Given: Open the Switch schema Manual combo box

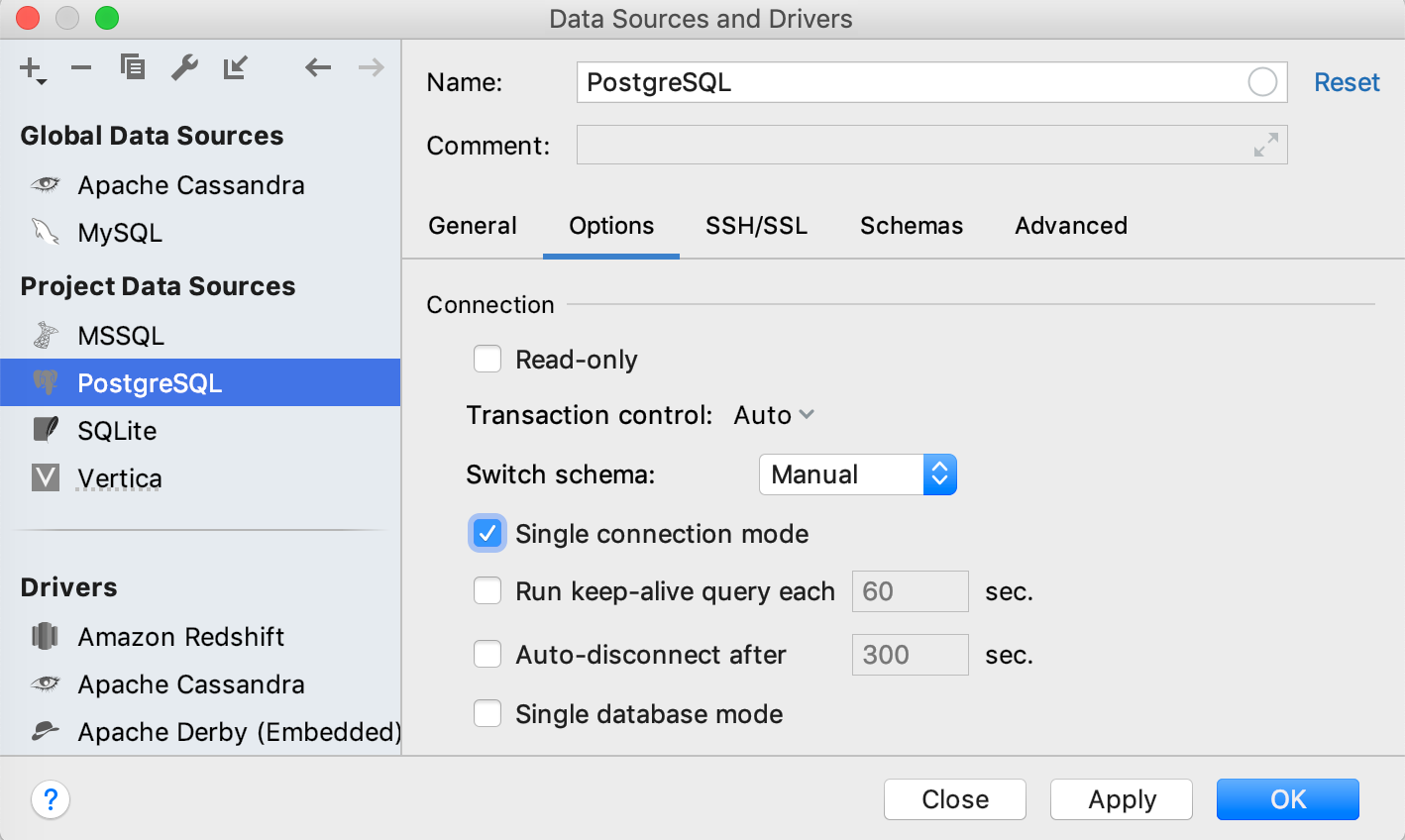Looking at the screenshot, I should (x=858, y=474).
